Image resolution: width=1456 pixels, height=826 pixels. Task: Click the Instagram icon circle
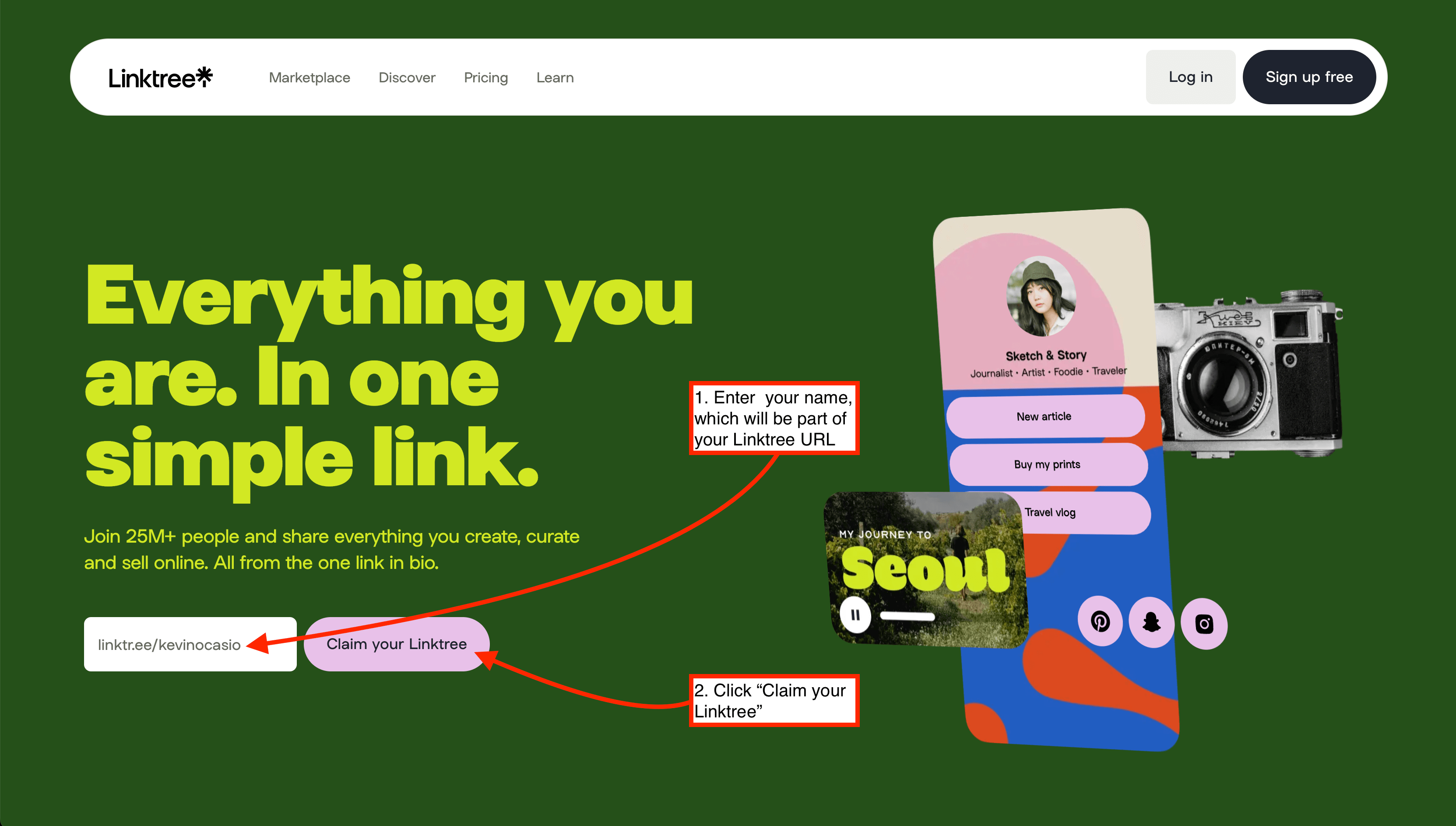click(1204, 624)
